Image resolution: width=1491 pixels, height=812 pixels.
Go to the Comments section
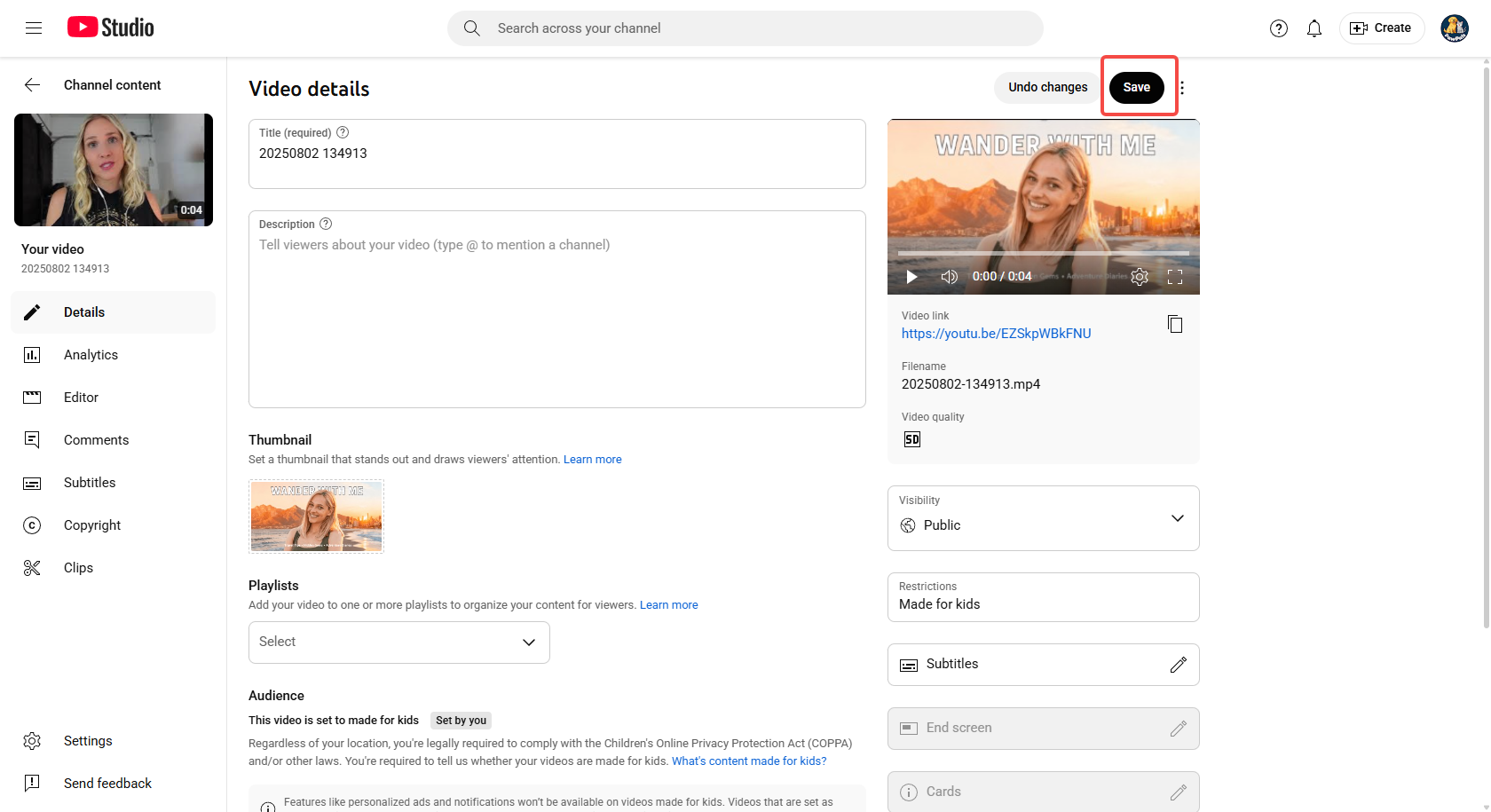[96, 439]
